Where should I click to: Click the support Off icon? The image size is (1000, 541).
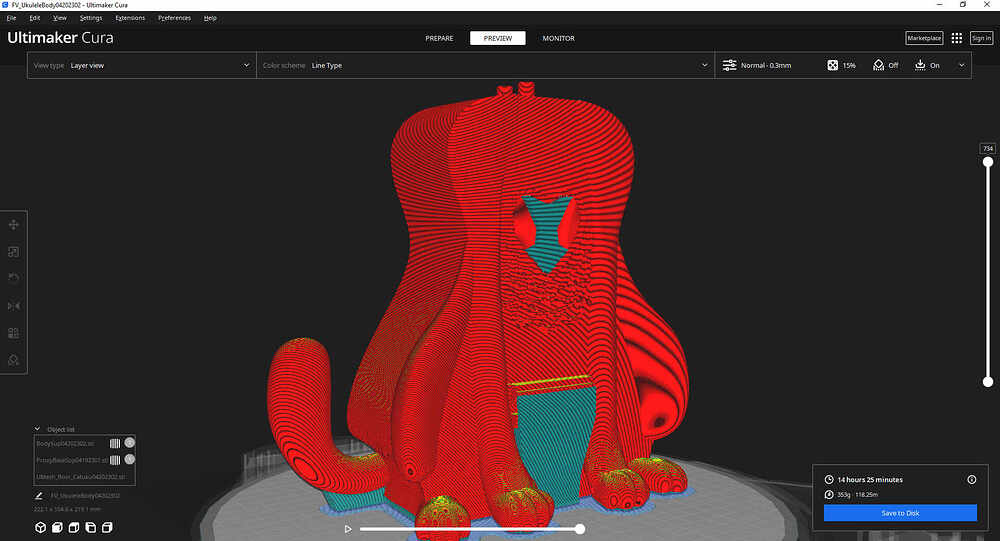(878, 65)
